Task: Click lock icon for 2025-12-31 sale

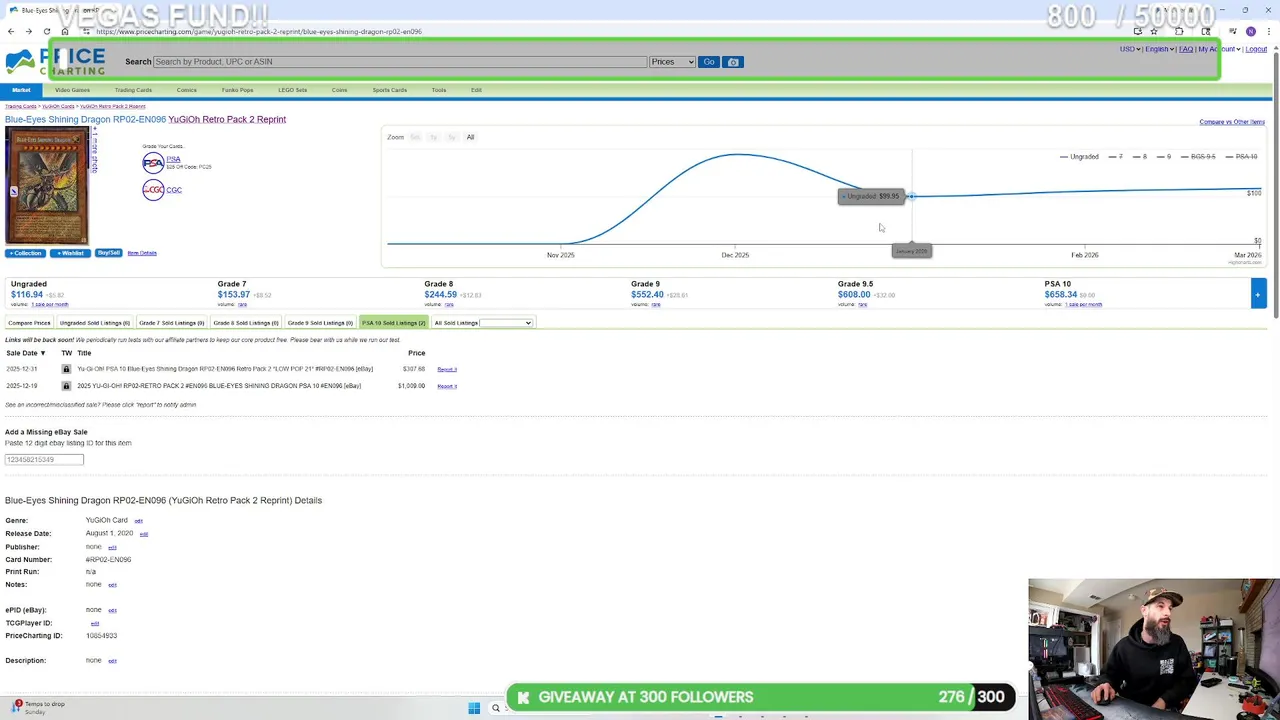Action: (66, 369)
